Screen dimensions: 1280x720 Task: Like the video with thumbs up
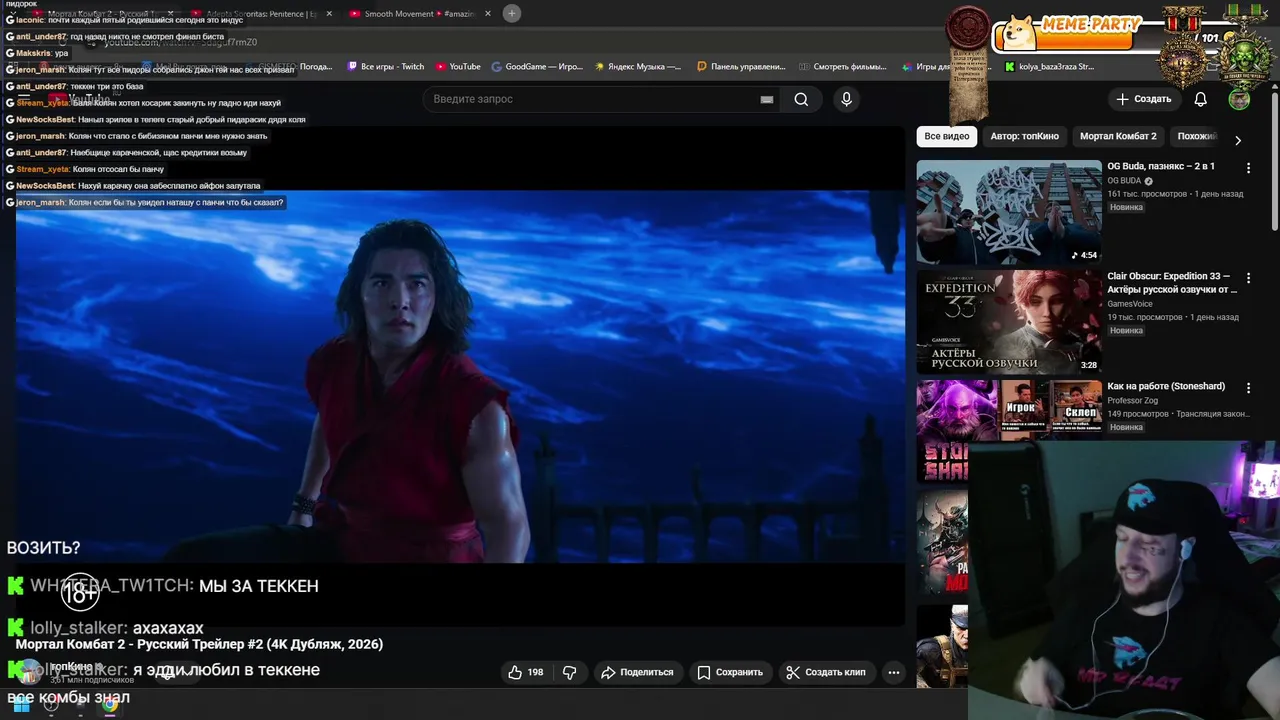tap(525, 672)
